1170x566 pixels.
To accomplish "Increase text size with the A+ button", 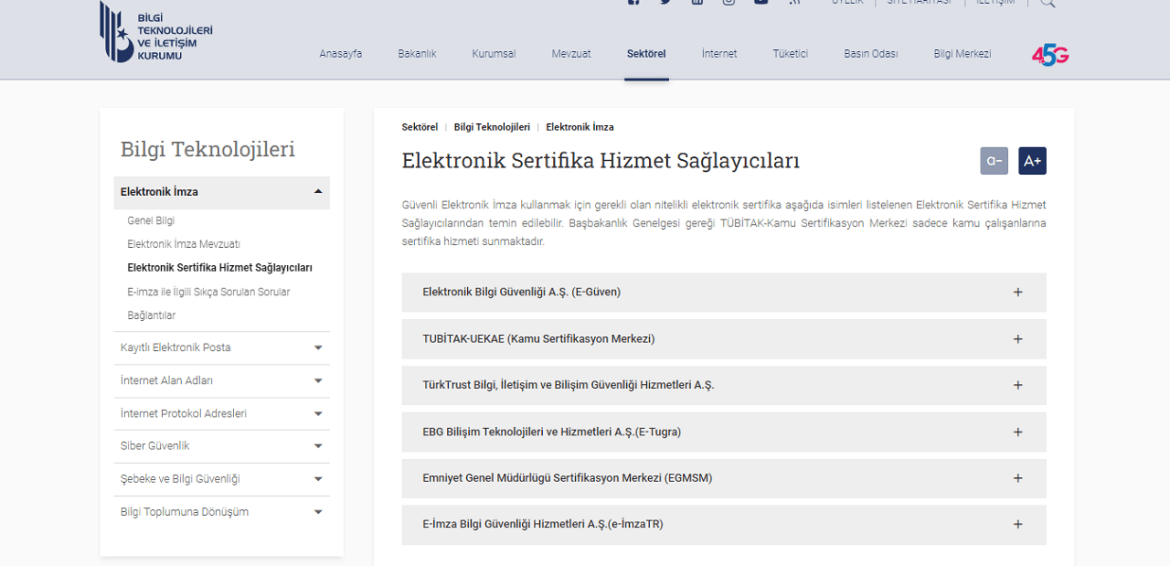I will 1032,161.
